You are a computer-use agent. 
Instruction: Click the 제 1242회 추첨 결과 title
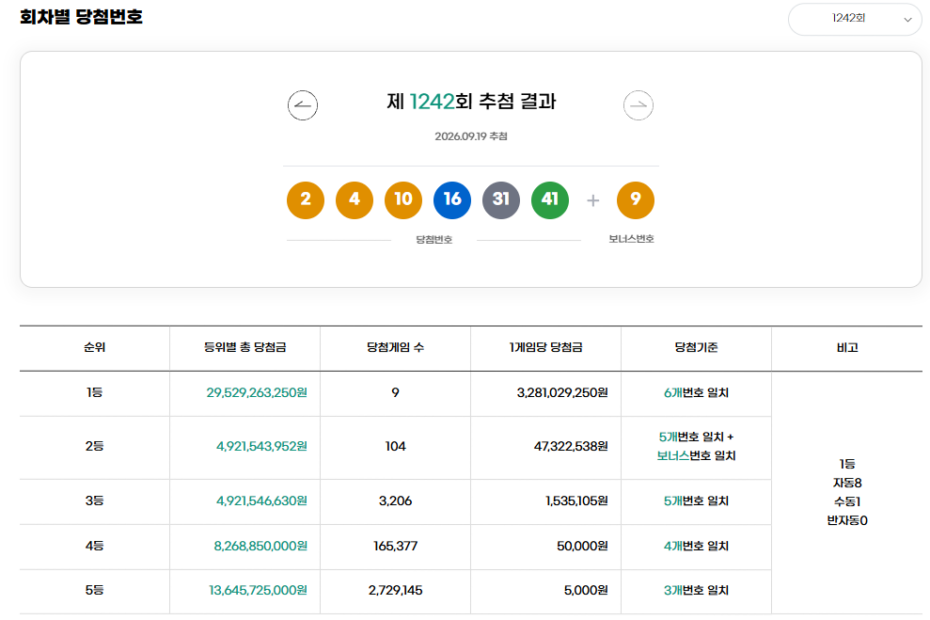click(472, 101)
